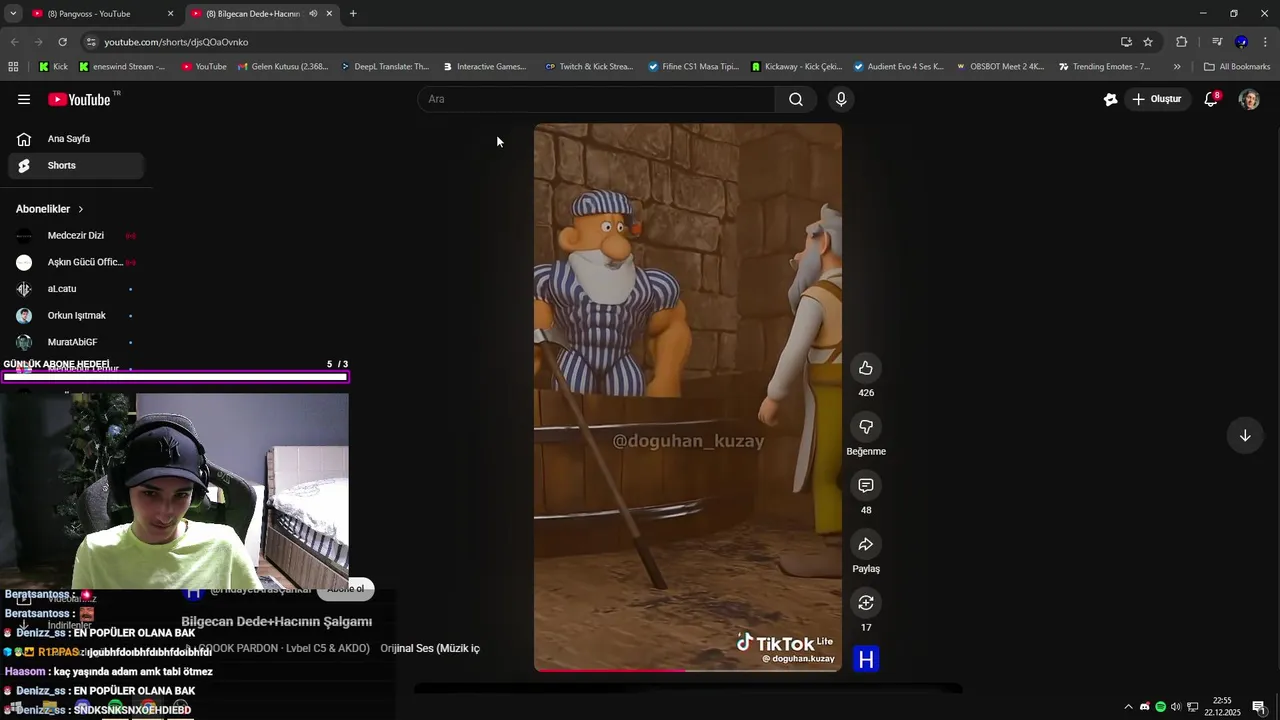Click the address bar URL
This screenshot has width=1280, height=720.
pos(176,42)
